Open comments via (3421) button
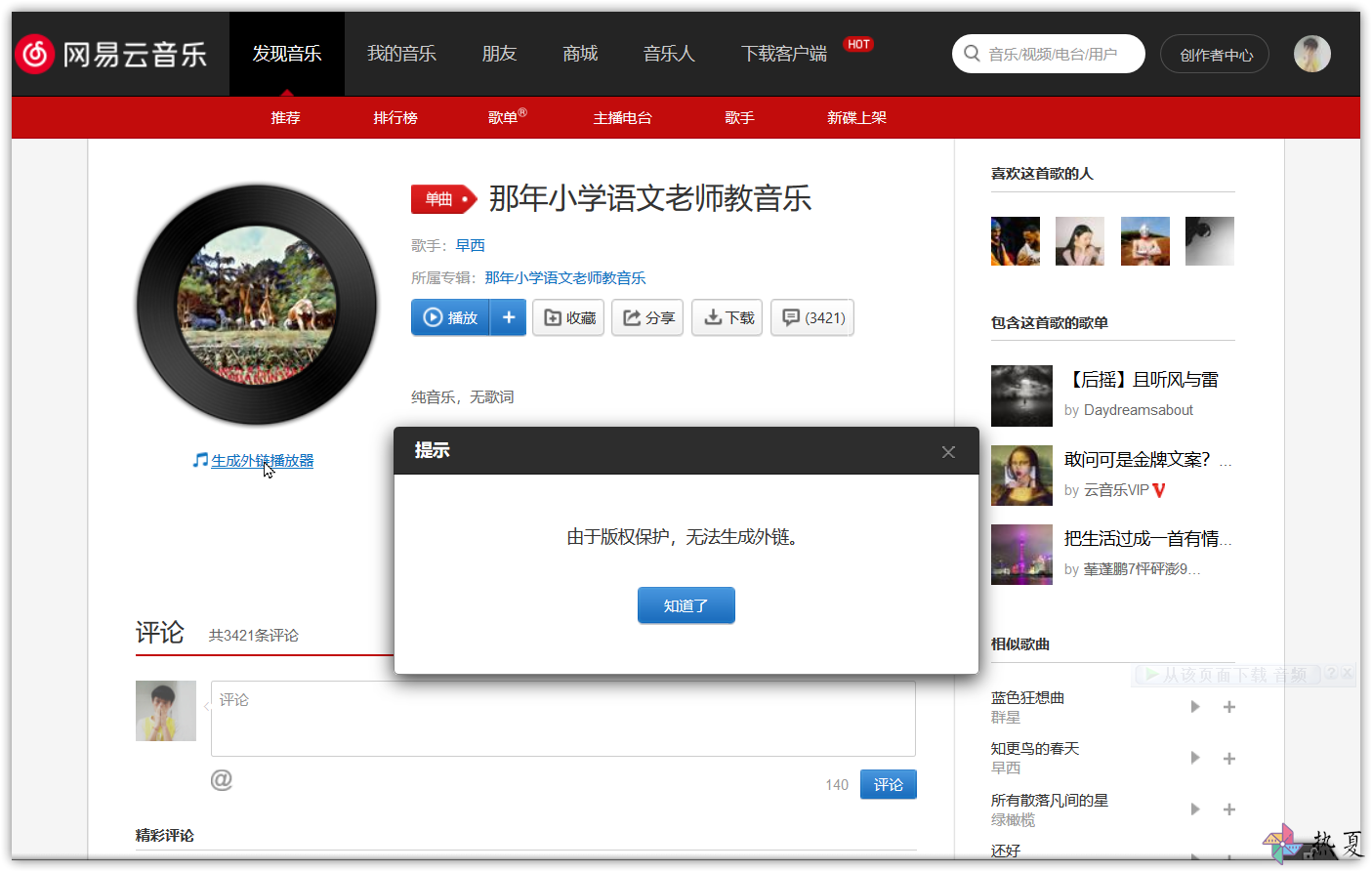 click(x=812, y=317)
